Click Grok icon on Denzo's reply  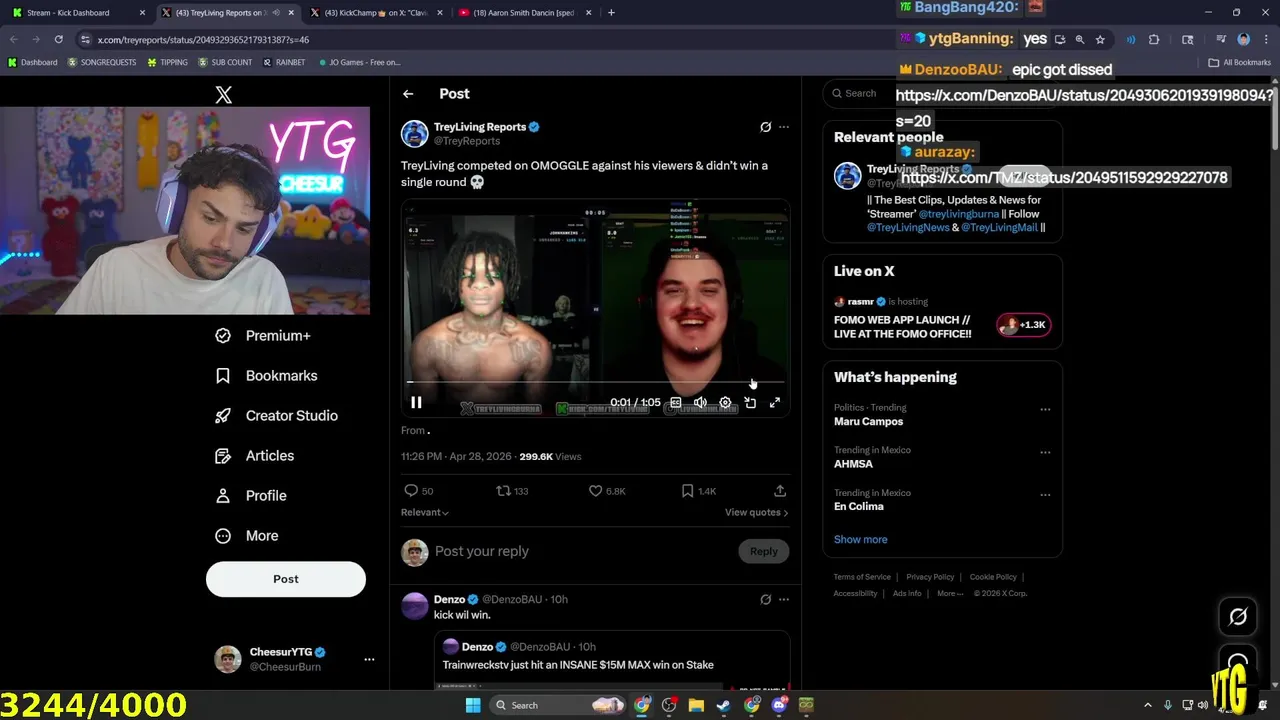[766, 600]
